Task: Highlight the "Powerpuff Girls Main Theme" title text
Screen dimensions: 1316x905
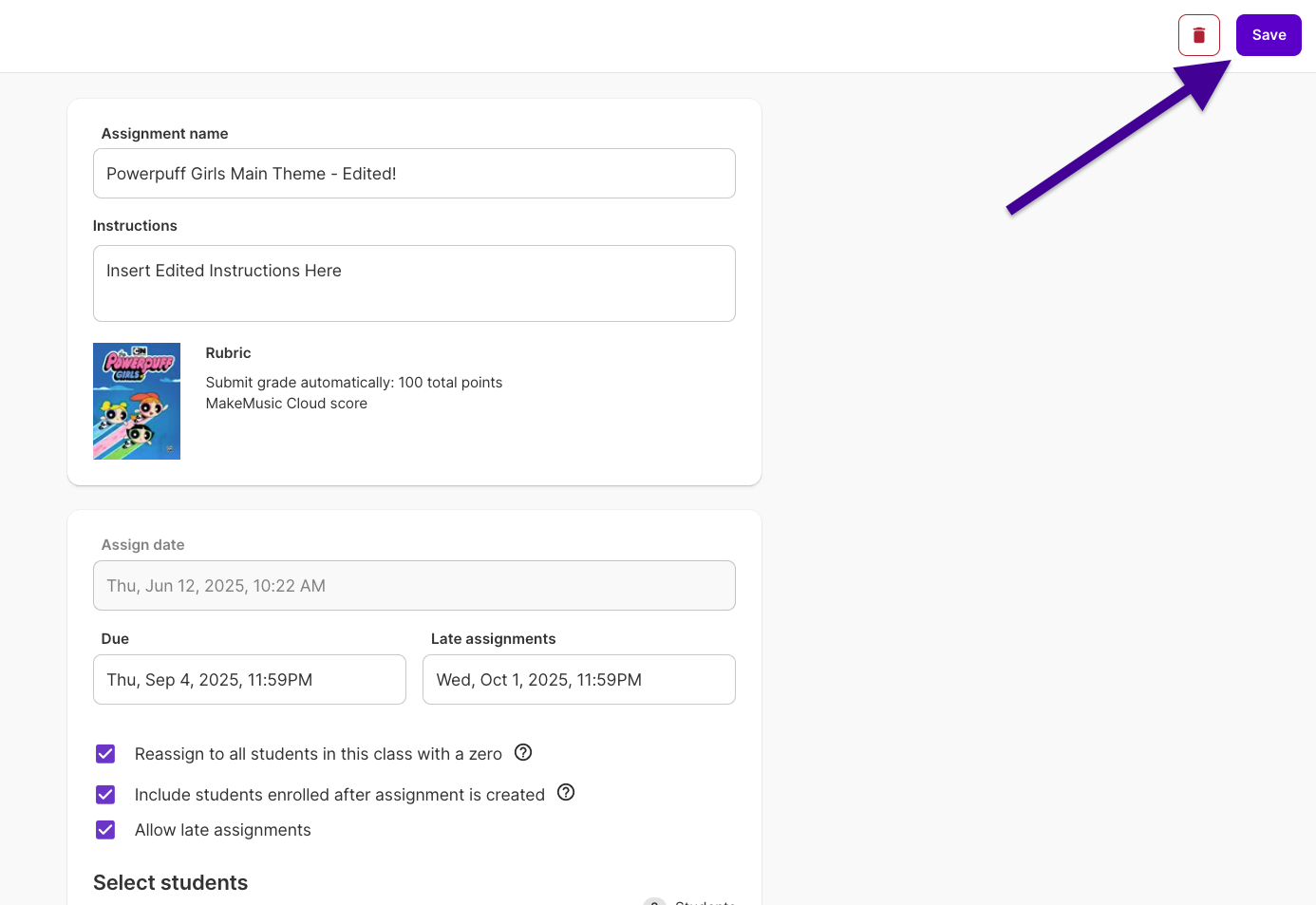Action: (x=251, y=173)
